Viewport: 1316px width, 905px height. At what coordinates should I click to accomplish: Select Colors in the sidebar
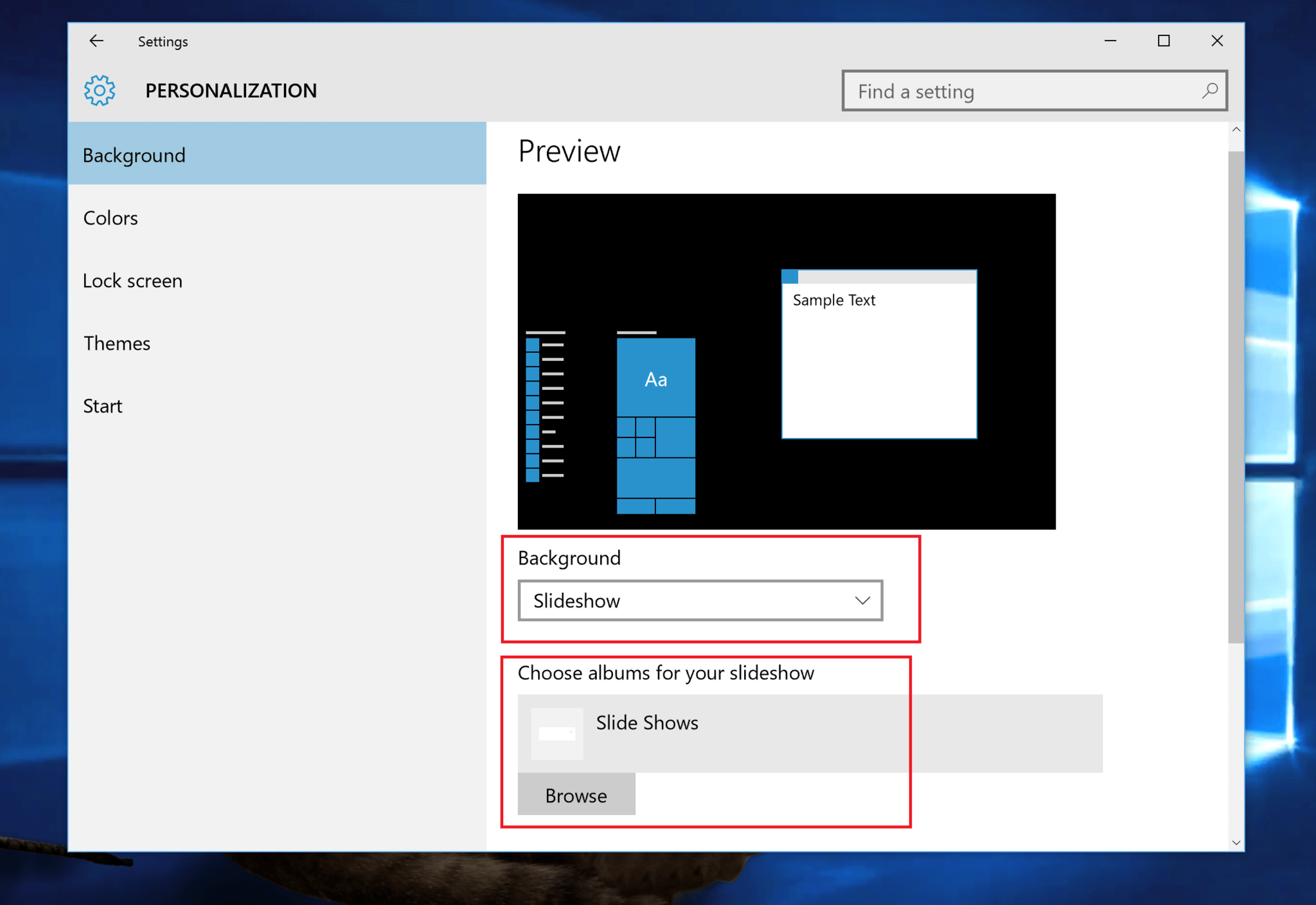pos(111,218)
